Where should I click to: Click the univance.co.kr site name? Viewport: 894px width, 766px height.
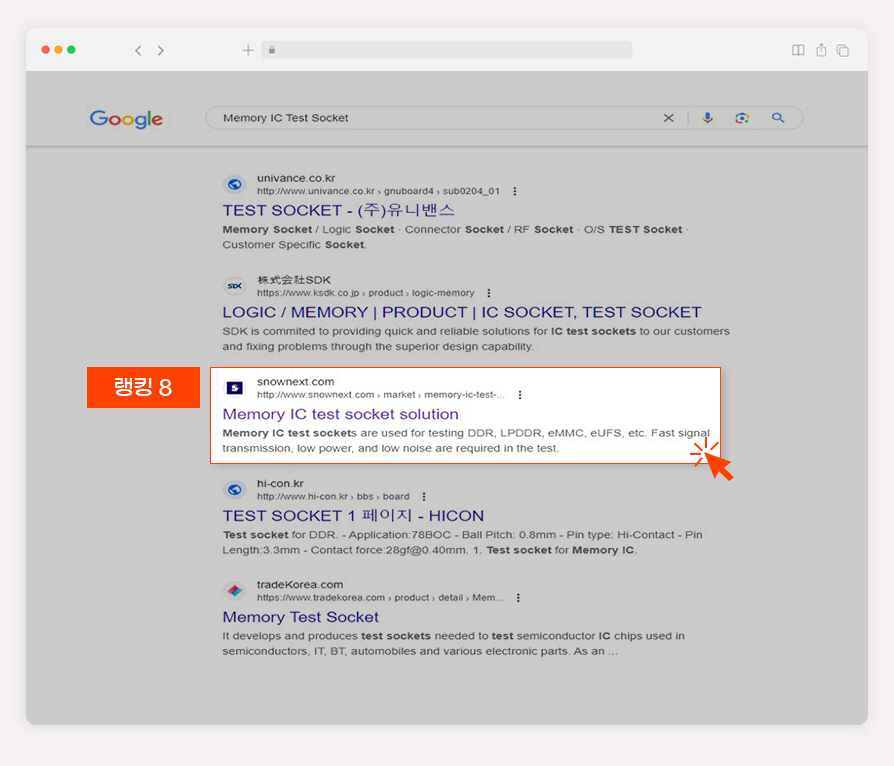(296, 178)
